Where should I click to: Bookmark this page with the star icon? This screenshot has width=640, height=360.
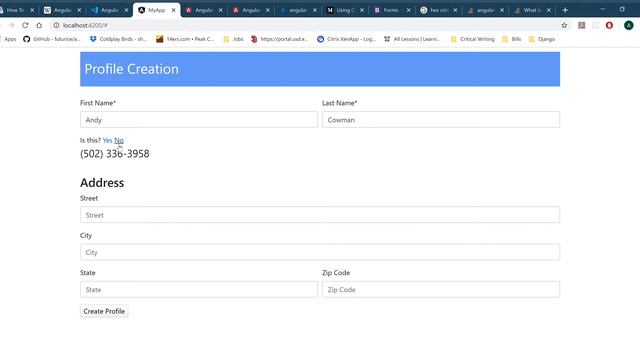(564, 25)
